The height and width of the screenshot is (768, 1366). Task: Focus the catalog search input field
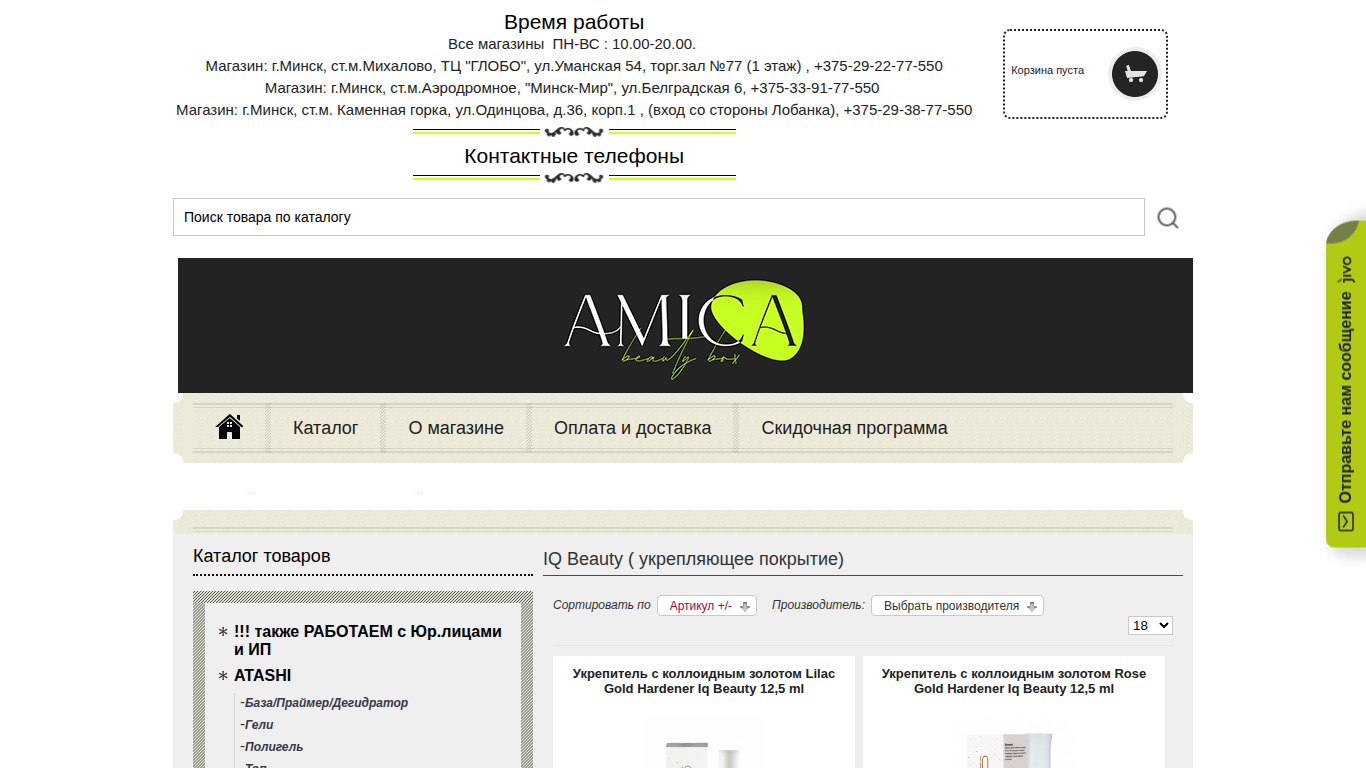(659, 217)
